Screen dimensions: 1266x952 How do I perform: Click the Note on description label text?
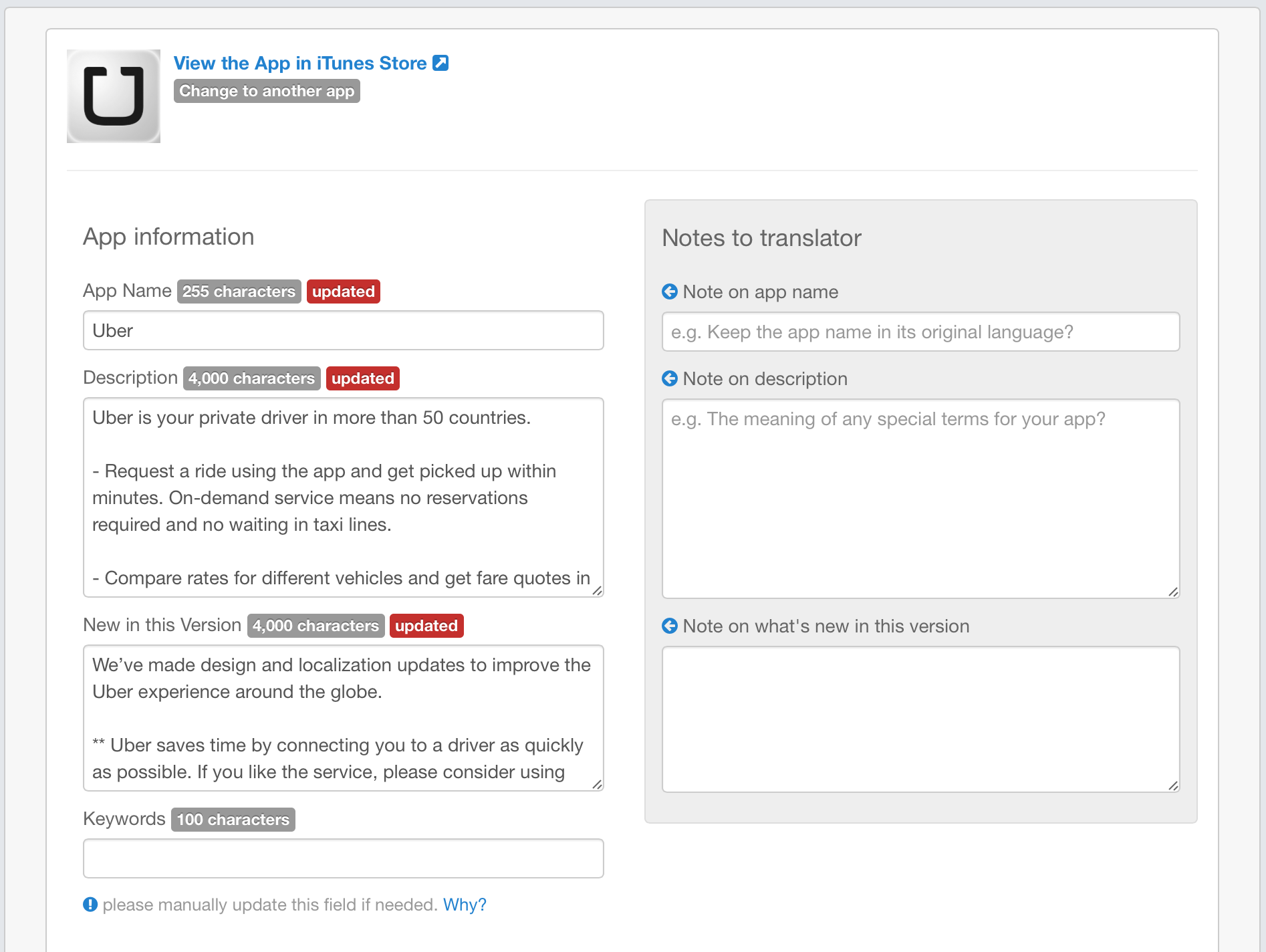point(765,378)
